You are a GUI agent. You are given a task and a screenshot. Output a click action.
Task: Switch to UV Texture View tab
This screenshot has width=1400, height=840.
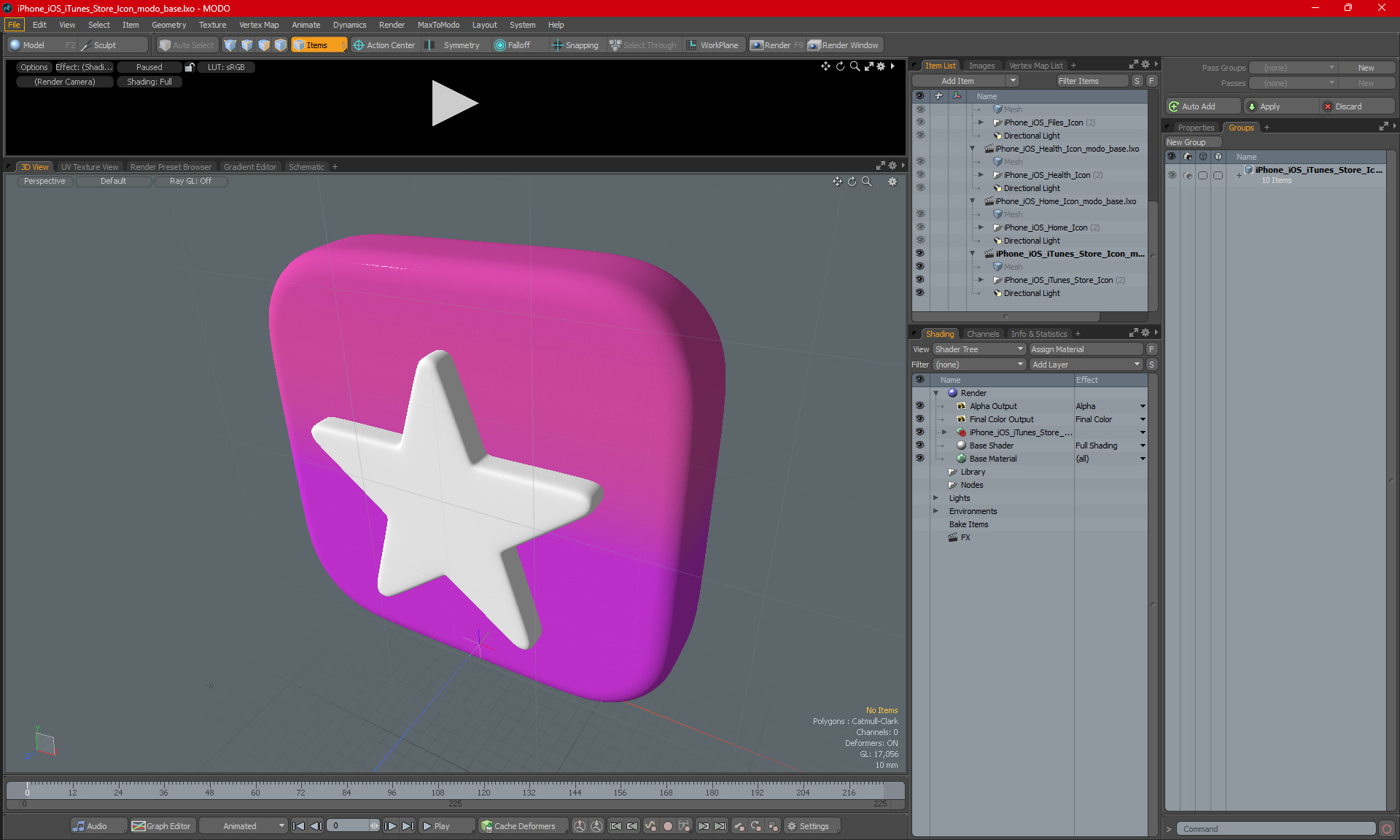tap(89, 166)
